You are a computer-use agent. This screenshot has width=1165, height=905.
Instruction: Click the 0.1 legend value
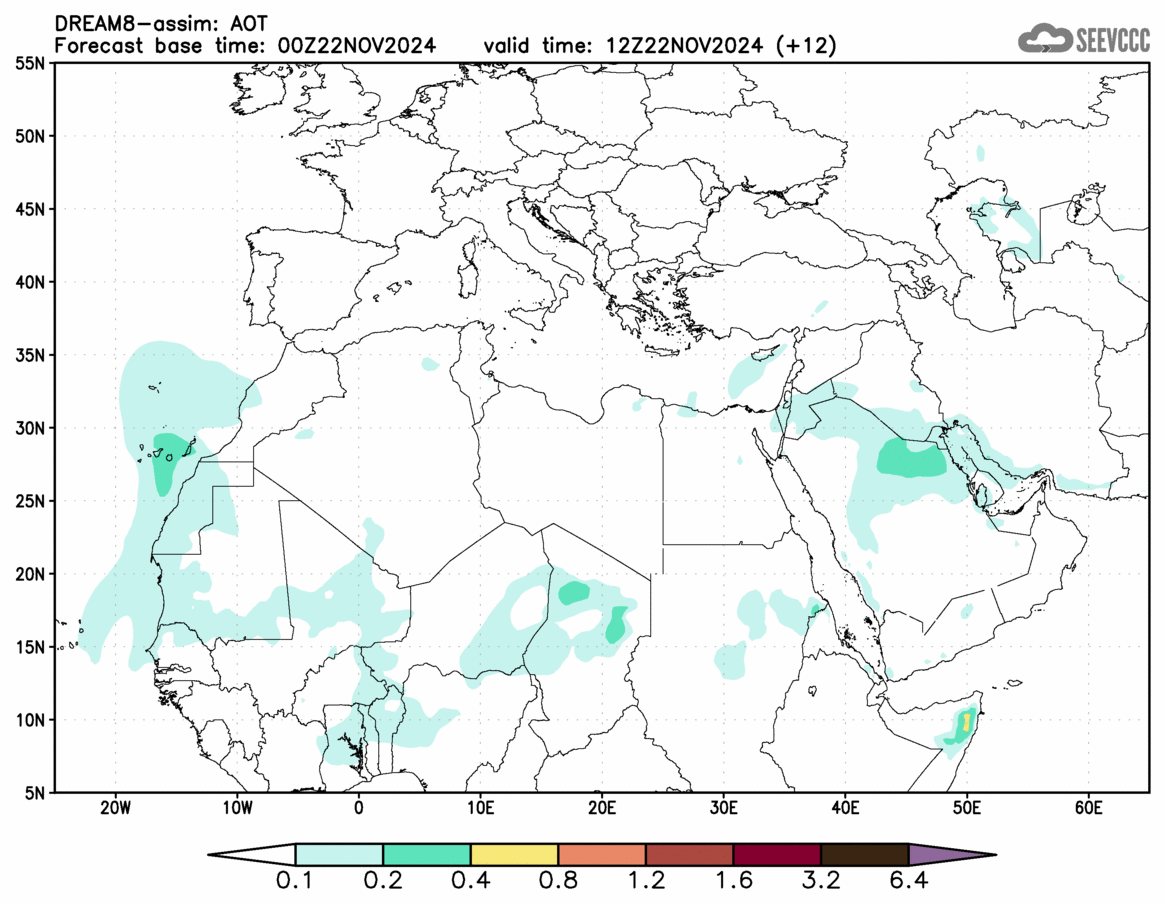(x=295, y=882)
